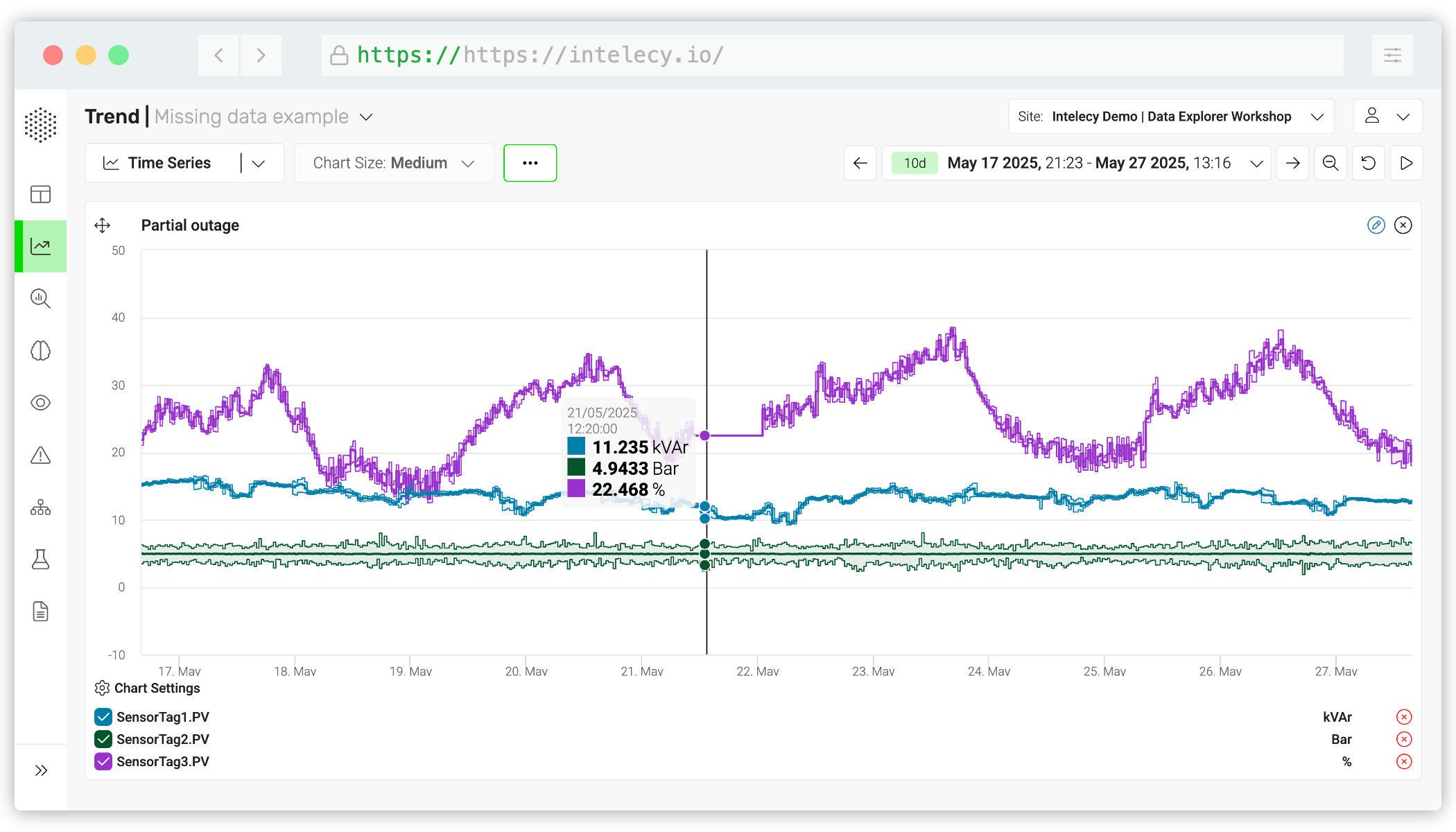1456x832 pixels.
Task: Open the dashboard layout sidebar item
Action: (x=40, y=194)
